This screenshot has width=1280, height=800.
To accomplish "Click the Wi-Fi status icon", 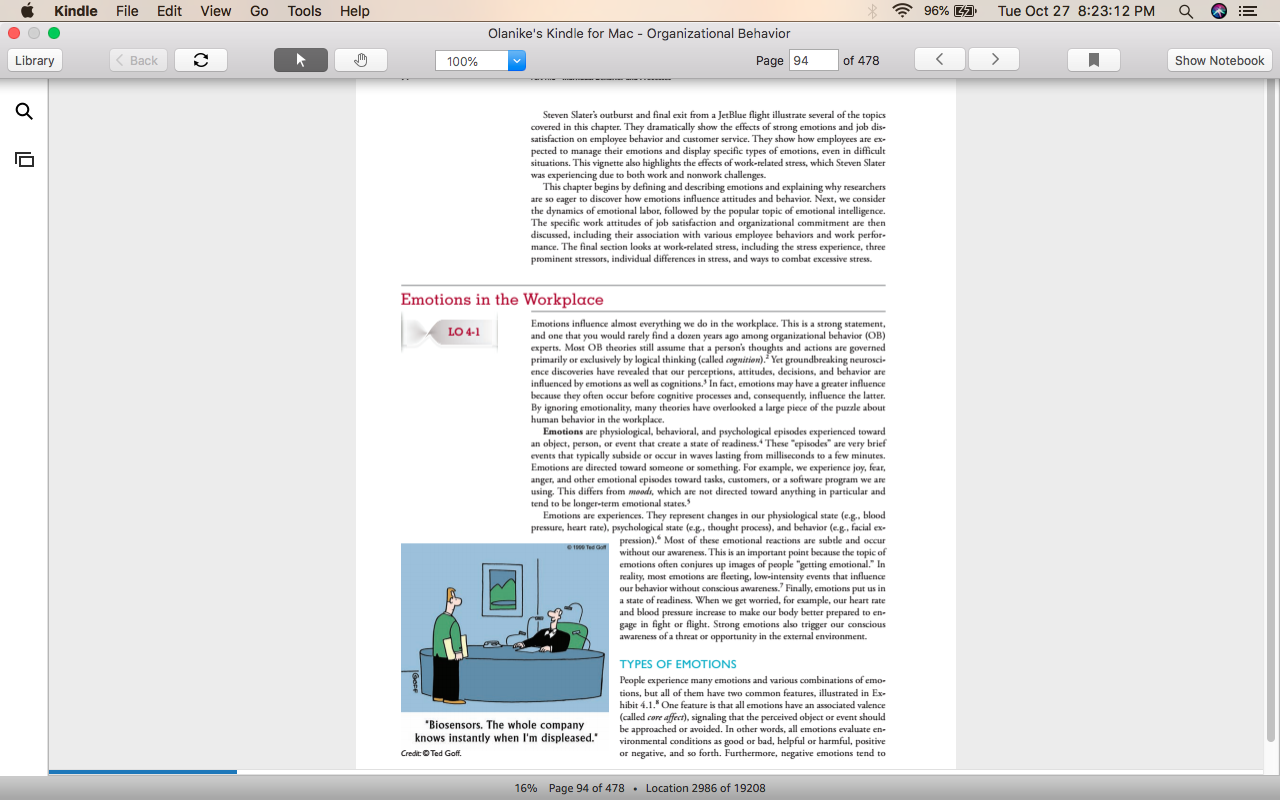I will point(903,11).
